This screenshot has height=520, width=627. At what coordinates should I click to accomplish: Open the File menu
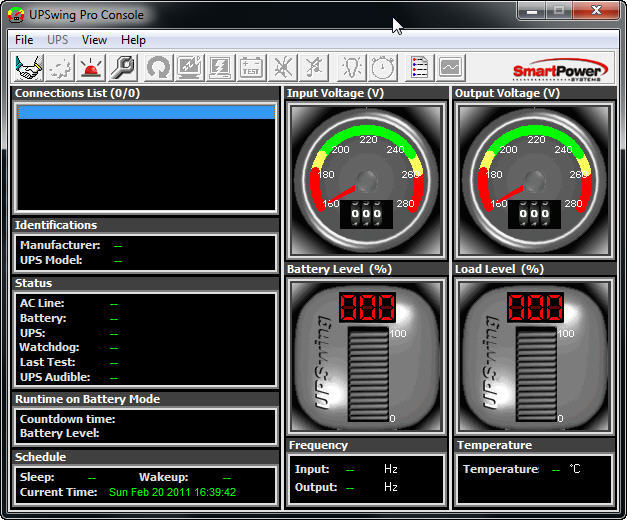point(24,40)
